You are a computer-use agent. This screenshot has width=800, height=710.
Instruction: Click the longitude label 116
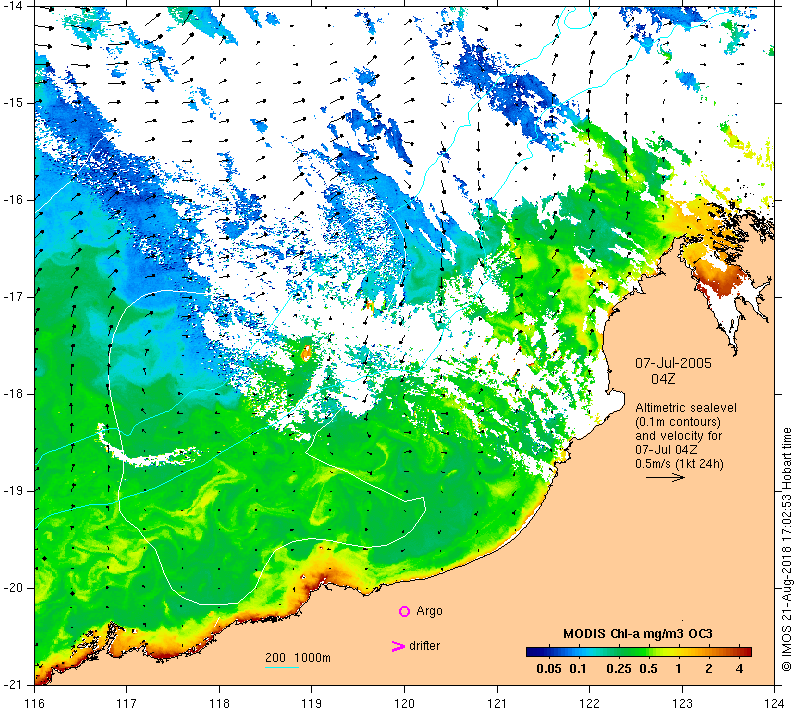click(x=34, y=703)
